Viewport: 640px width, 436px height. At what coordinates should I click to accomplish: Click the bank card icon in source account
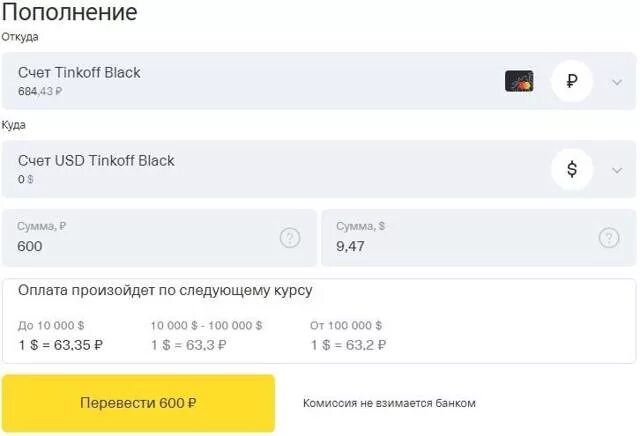tap(518, 81)
